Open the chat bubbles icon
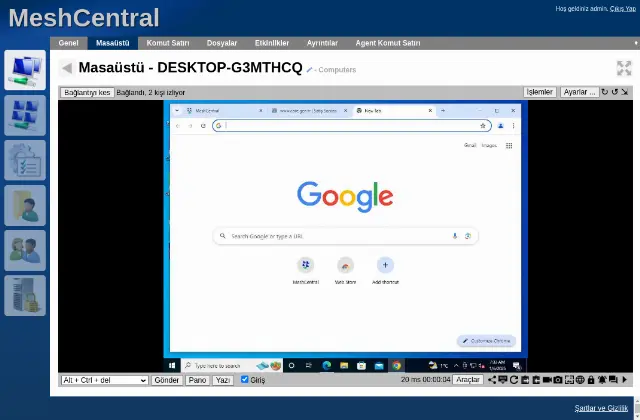The image size is (640, 420). click(x=613, y=380)
